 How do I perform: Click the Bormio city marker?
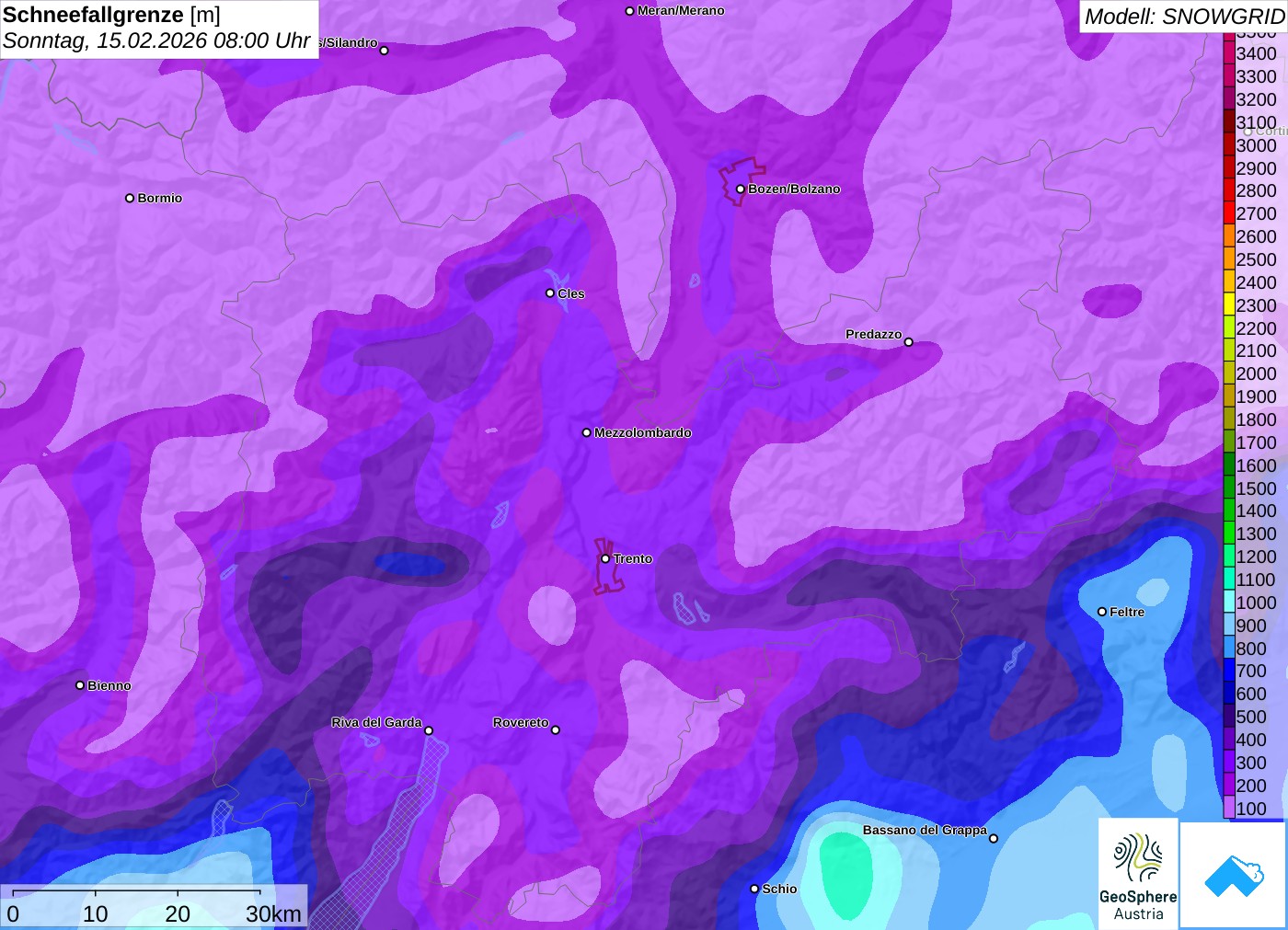pos(130,198)
